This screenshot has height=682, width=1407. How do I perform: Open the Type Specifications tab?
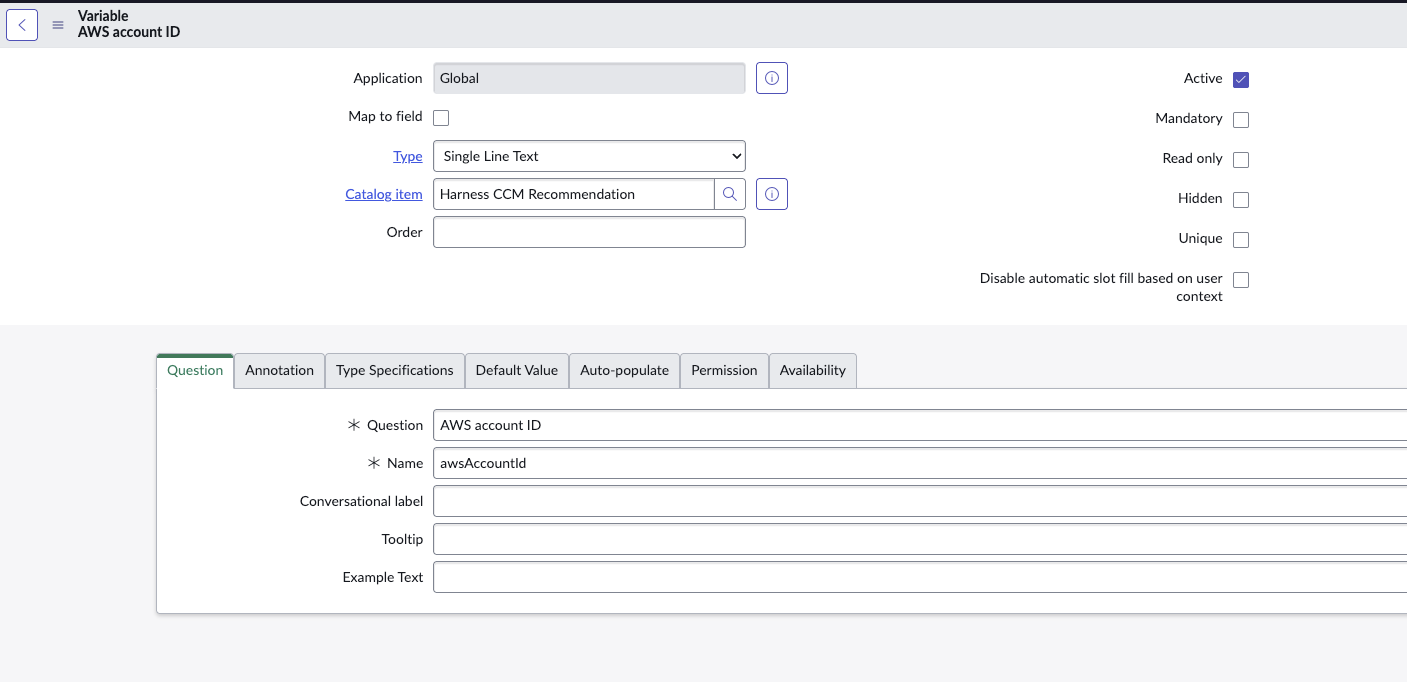point(394,370)
